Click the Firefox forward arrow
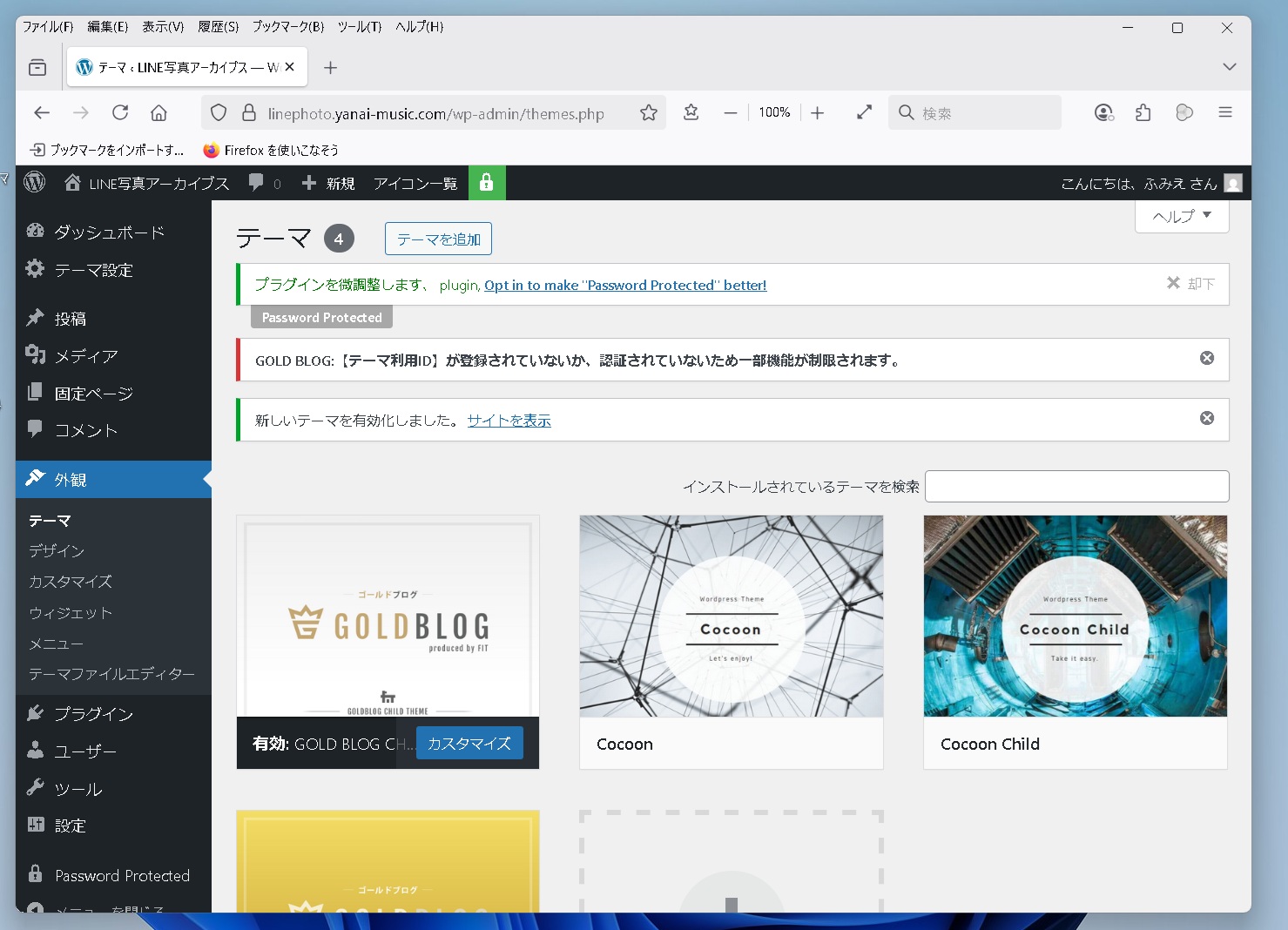 point(81,112)
